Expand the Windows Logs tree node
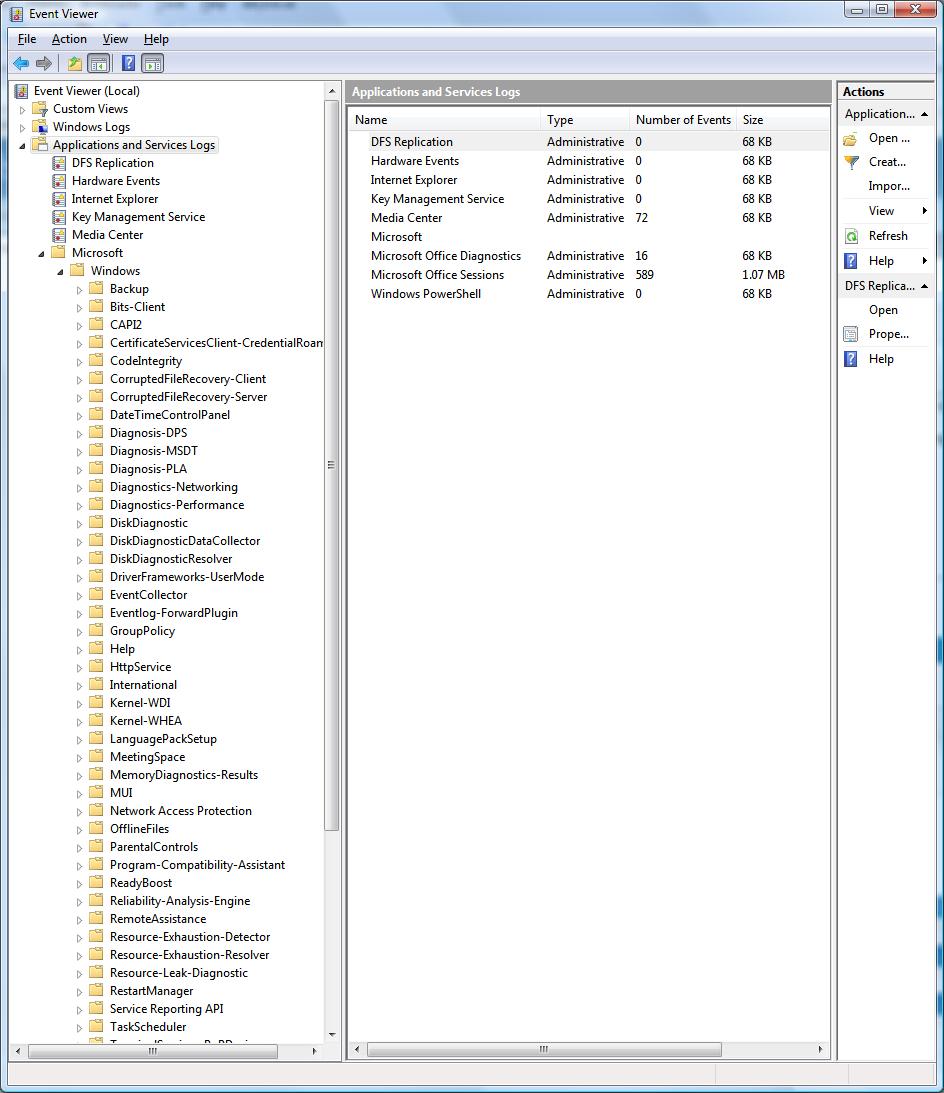 [22, 128]
